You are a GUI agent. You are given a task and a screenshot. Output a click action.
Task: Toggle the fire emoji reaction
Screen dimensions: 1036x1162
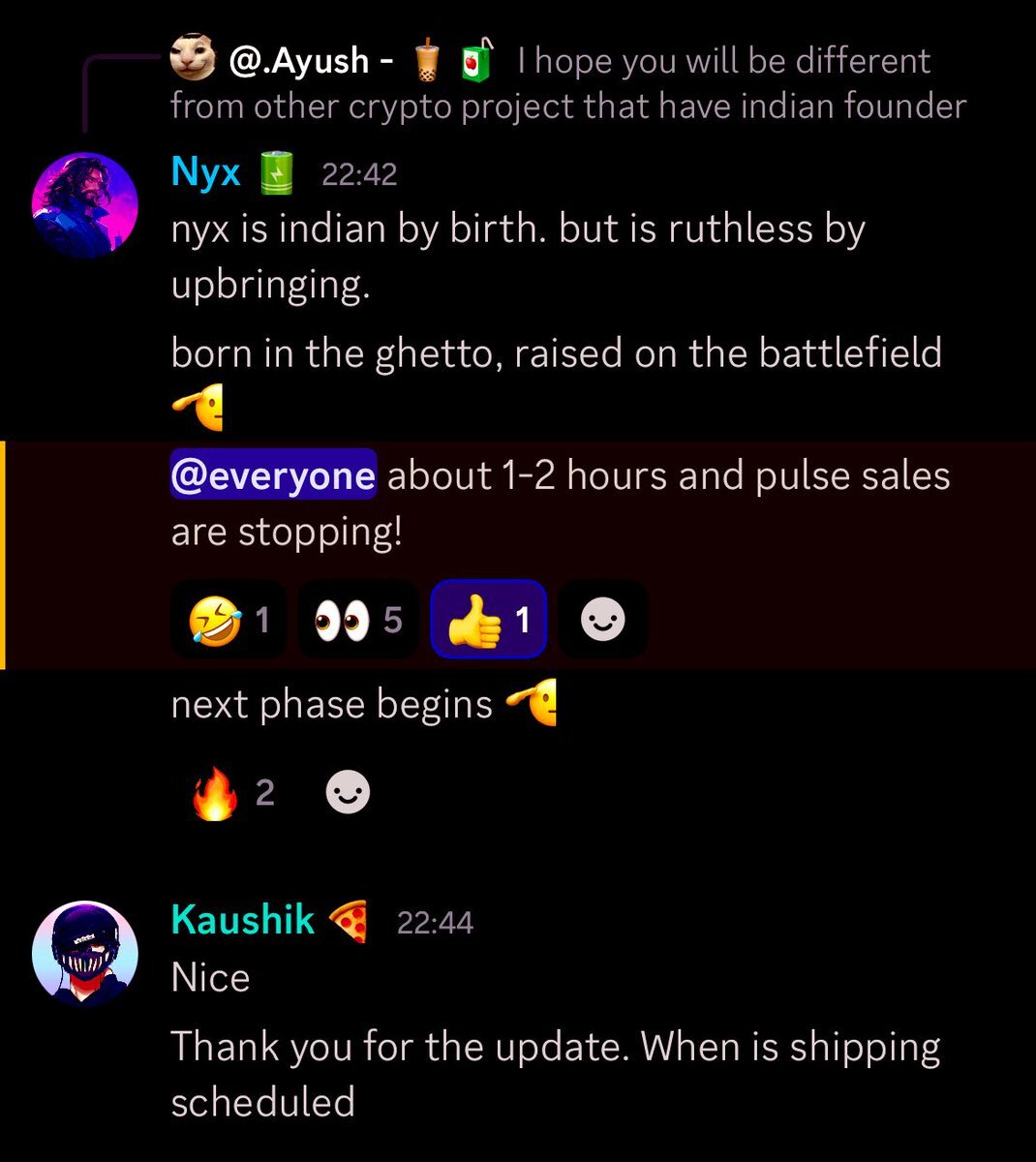click(x=233, y=794)
